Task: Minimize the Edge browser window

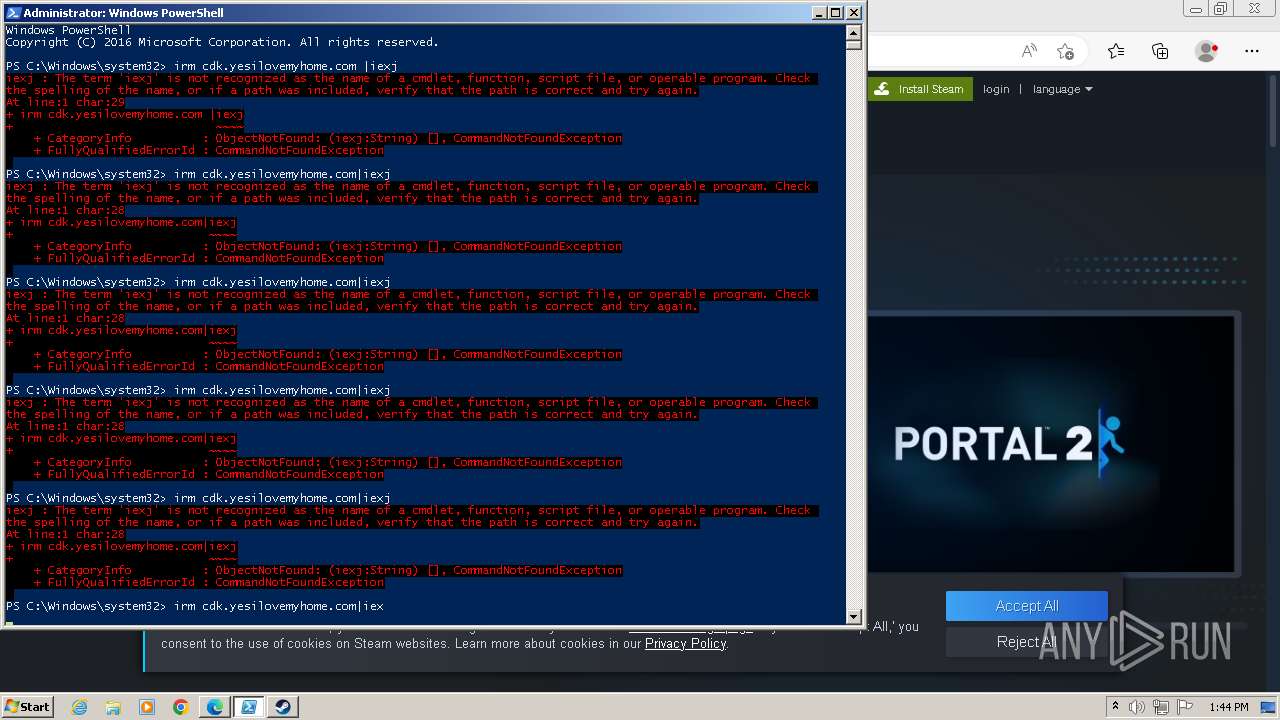Action: (x=1194, y=9)
